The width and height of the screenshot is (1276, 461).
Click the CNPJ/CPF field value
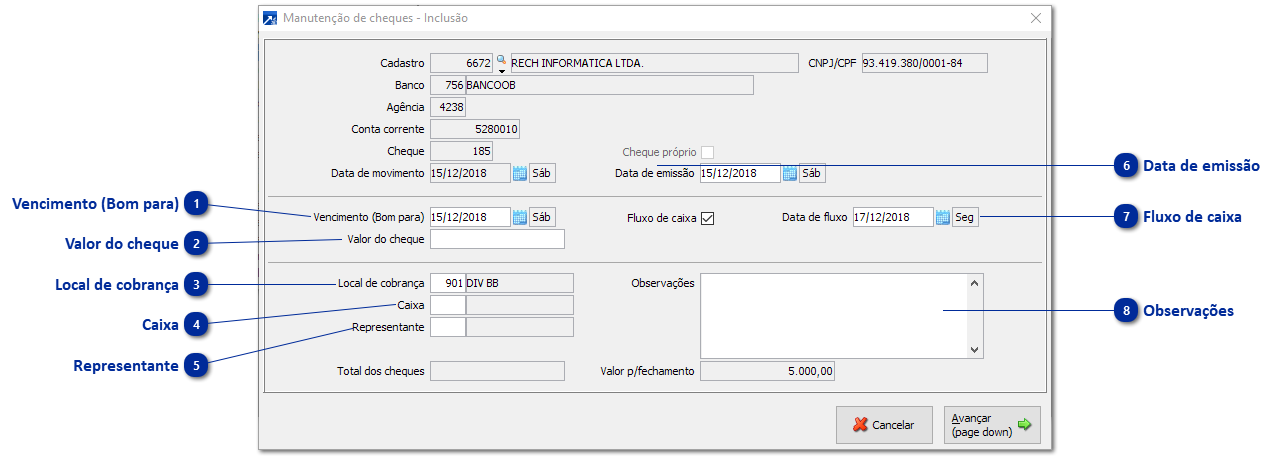923,63
